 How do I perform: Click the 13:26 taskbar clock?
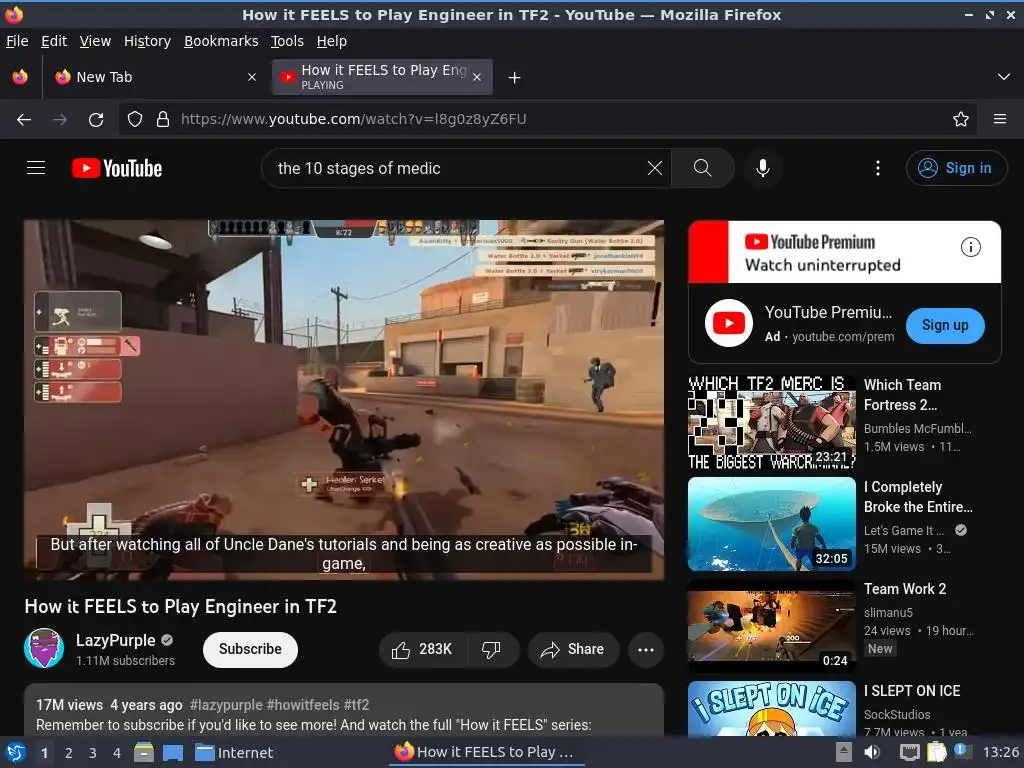pos(1000,752)
